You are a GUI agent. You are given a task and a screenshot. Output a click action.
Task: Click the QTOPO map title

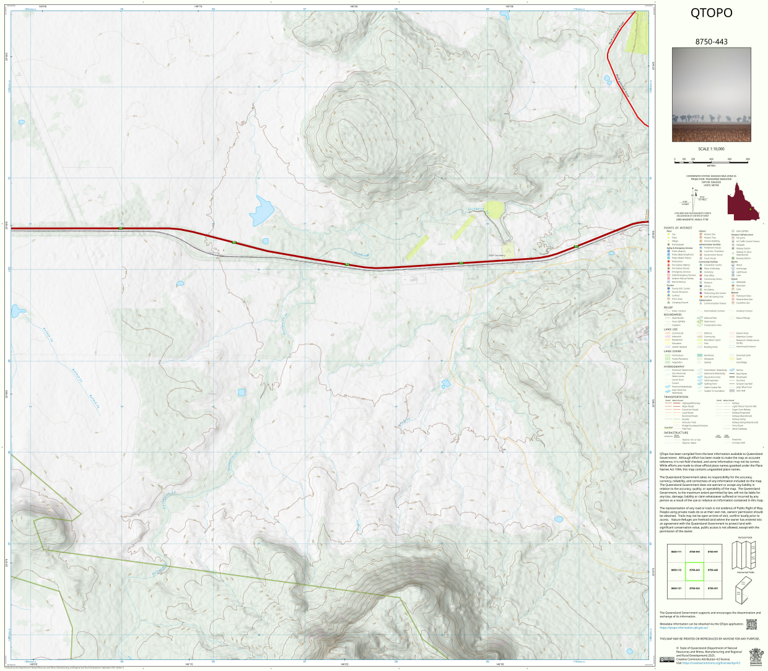tap(711, 13)
